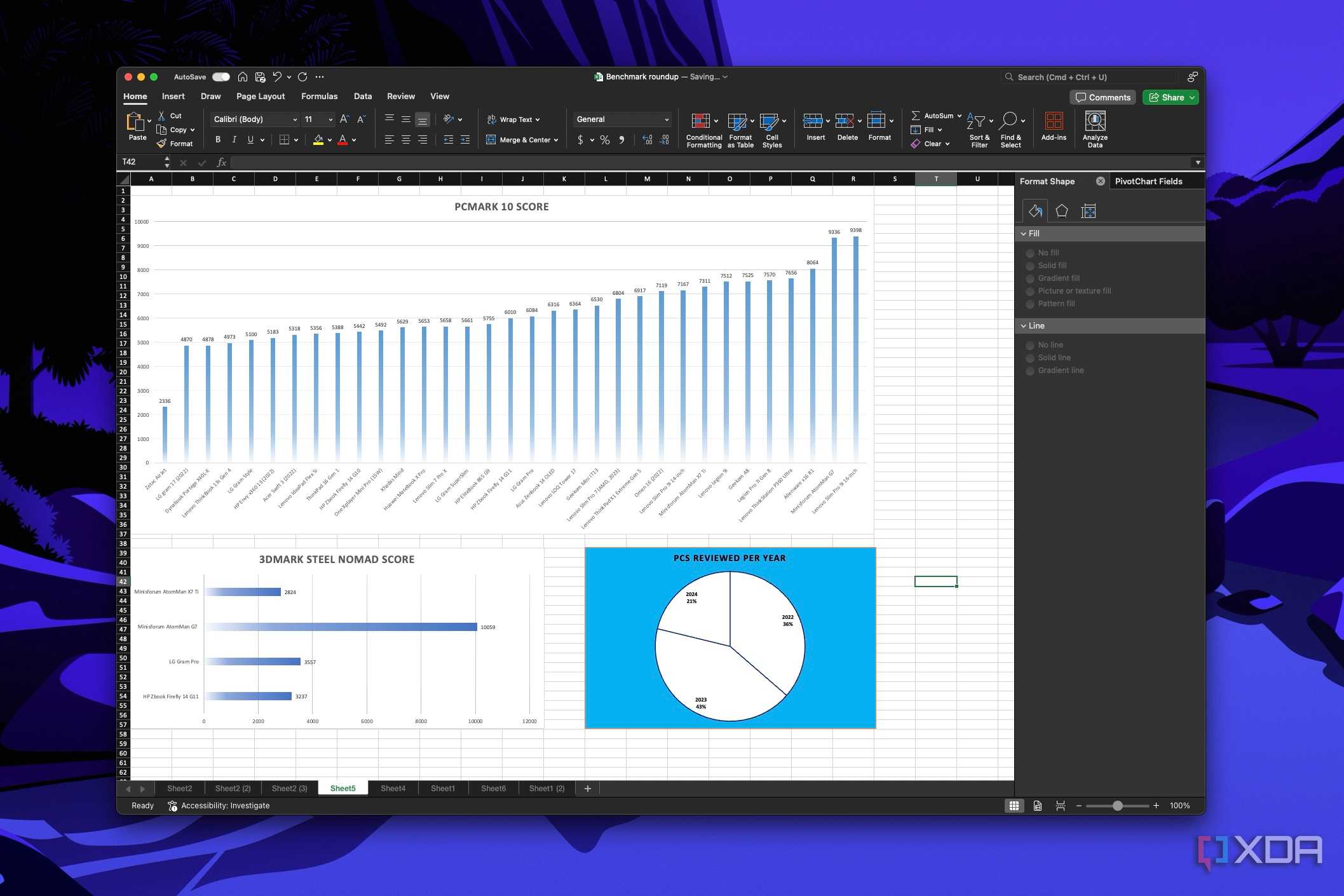Screen dimensions: 1344x896
Task: Collapse the Fill section
Action: (x=1023, y=234)
